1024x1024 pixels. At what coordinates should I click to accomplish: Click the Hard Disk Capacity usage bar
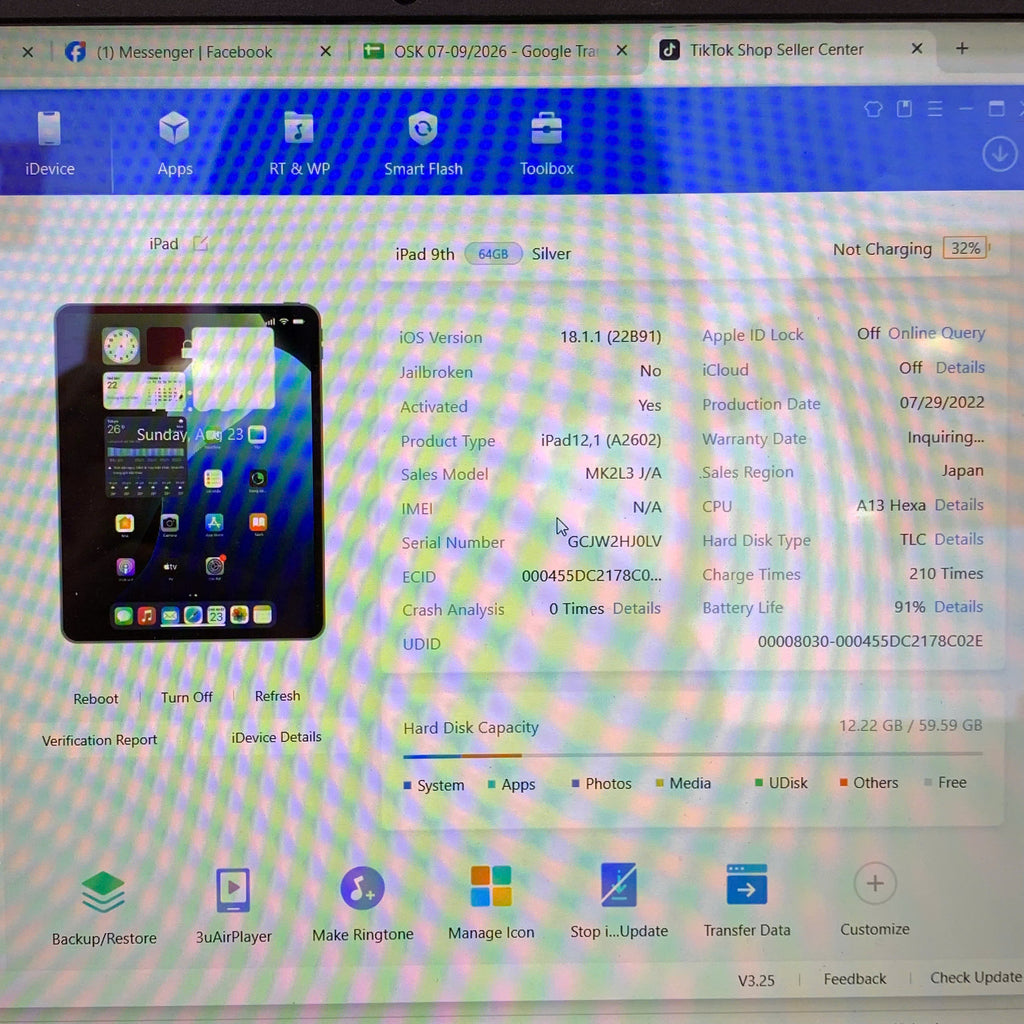[693, 754]
